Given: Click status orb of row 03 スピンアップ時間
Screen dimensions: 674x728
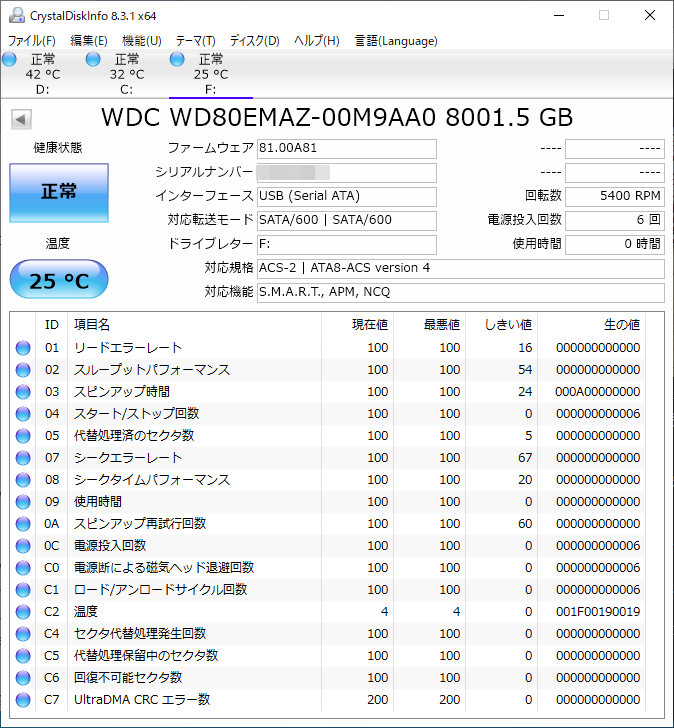Looking at the screenshot, I should (x=23, y=392).
